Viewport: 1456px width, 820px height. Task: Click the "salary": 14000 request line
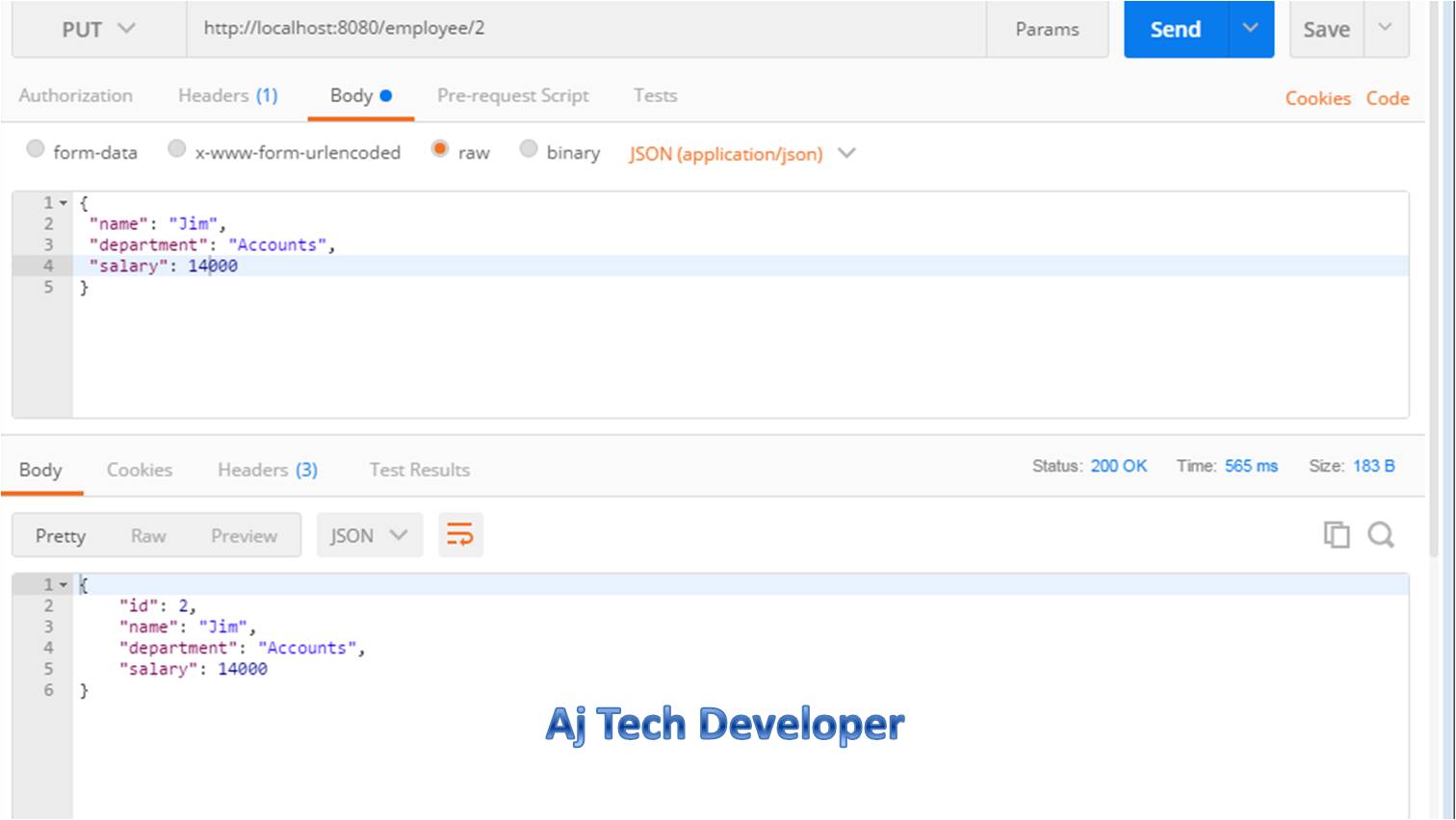[x=163, y=266]
